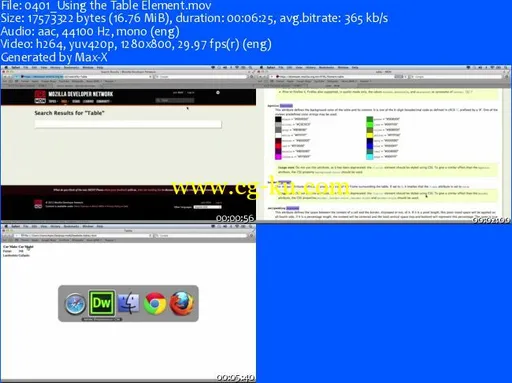Click the yellow color swatch
This screenshot has height=383, width=512.
370,135
